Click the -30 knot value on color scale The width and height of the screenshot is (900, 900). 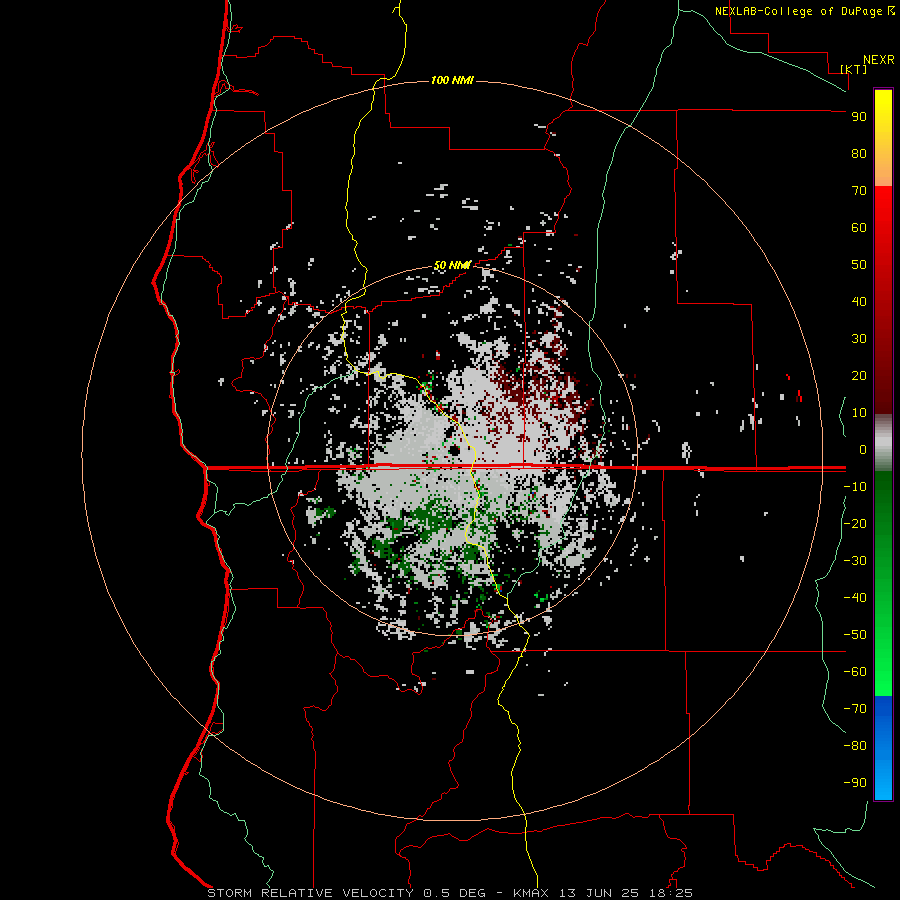click(x=855, y=561)
